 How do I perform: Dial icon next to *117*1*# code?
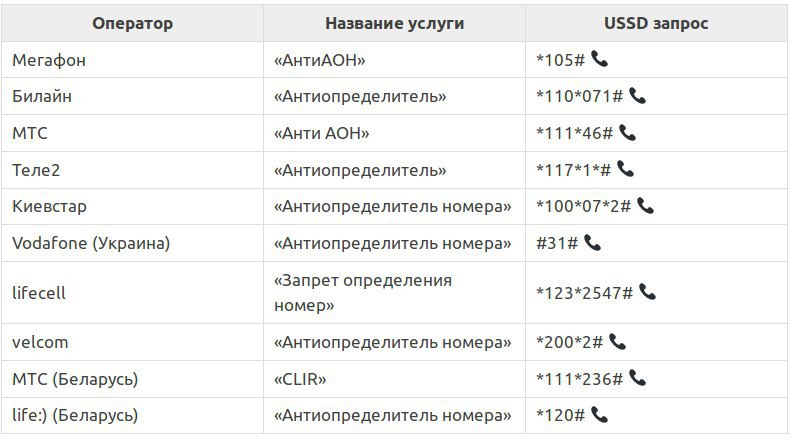(625, 169)
